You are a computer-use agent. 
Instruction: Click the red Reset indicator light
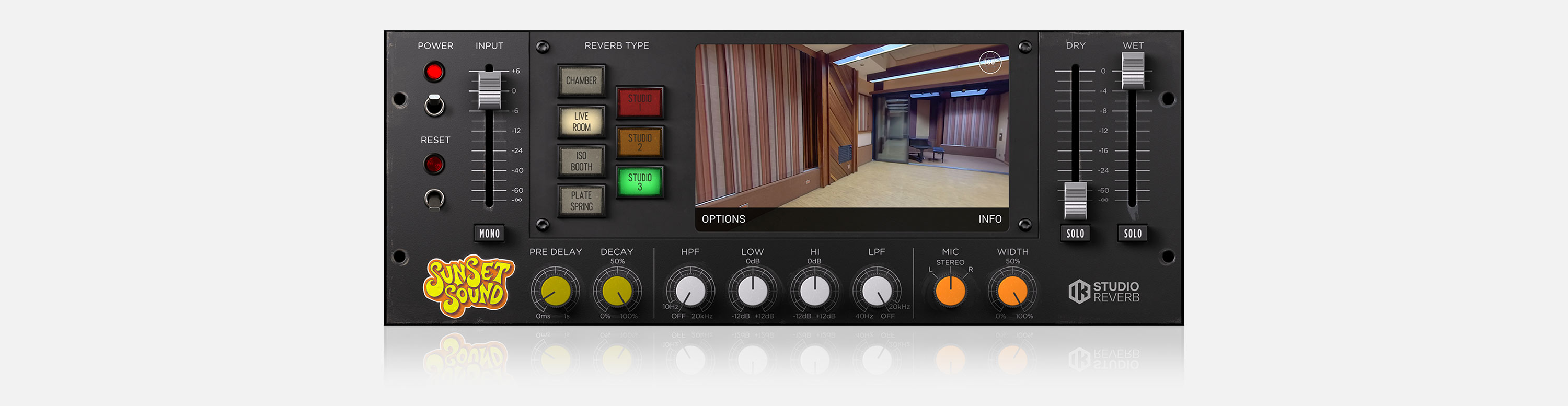pos(434,164)
